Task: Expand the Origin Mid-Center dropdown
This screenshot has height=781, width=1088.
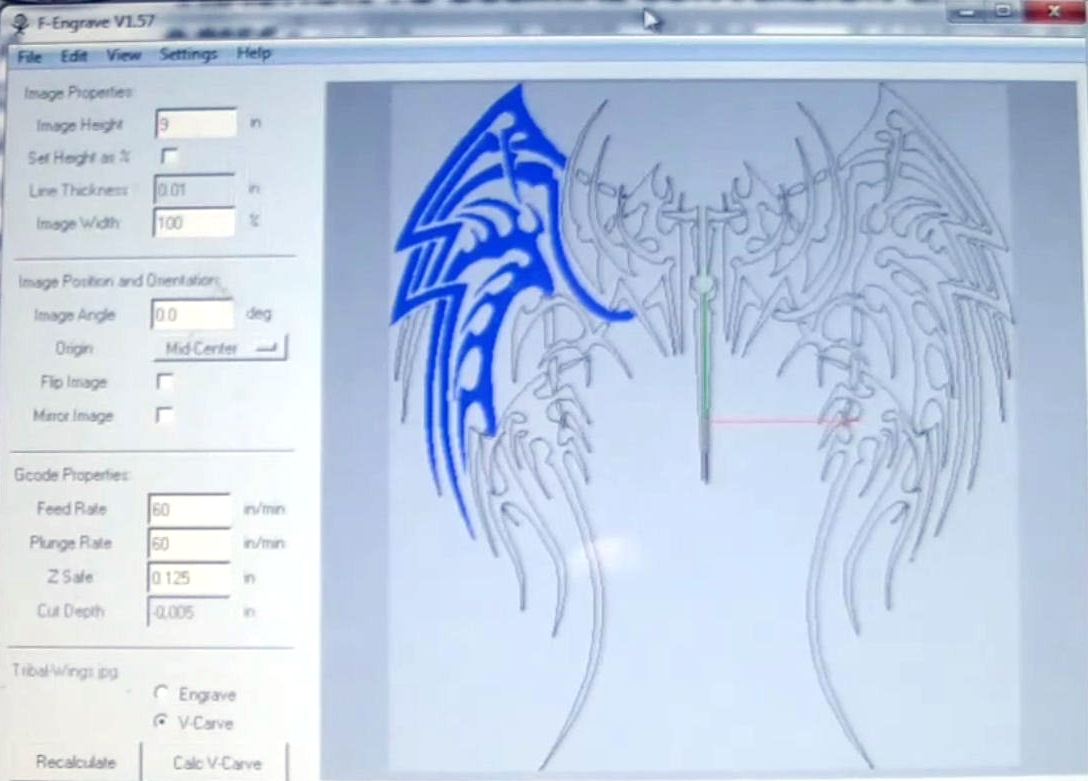Action: (x=219, y=348)
